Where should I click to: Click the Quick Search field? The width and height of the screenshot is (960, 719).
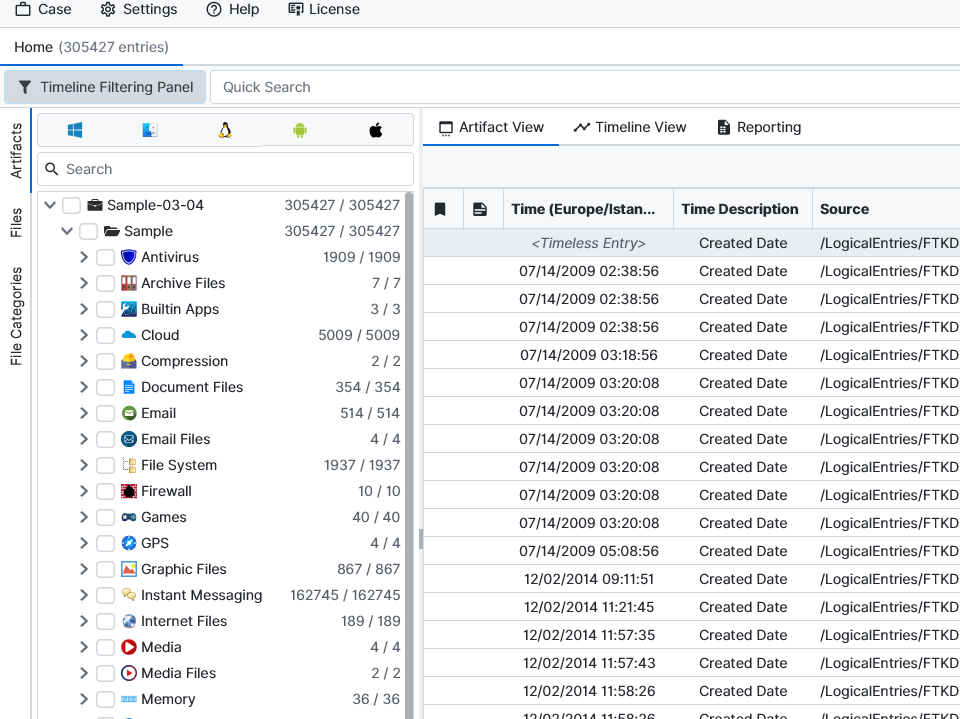580,87
